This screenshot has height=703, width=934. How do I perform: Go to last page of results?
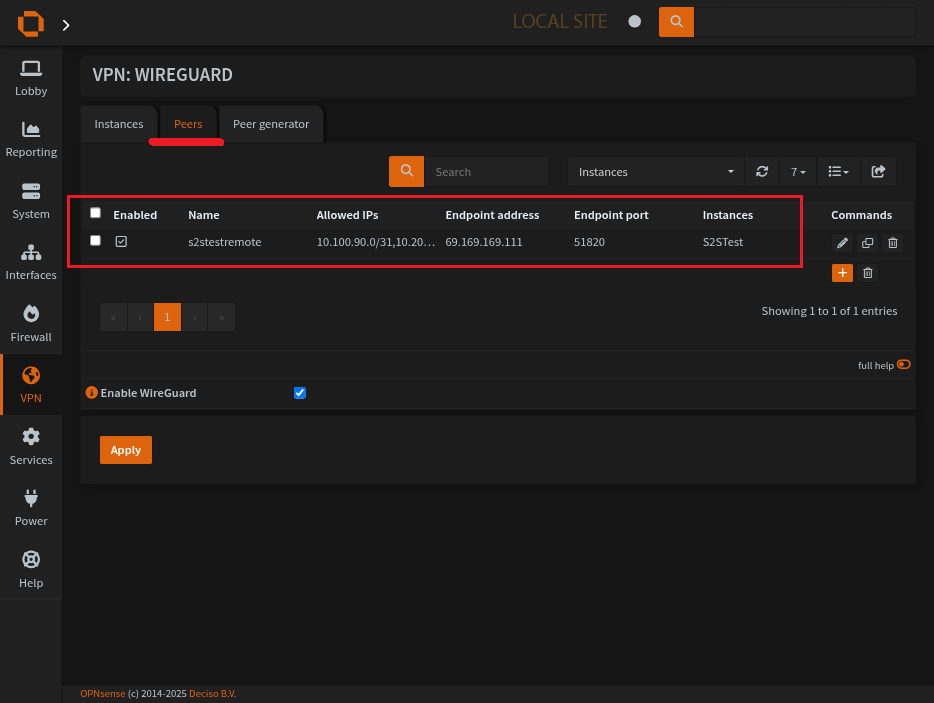click(x=222, y=317)
